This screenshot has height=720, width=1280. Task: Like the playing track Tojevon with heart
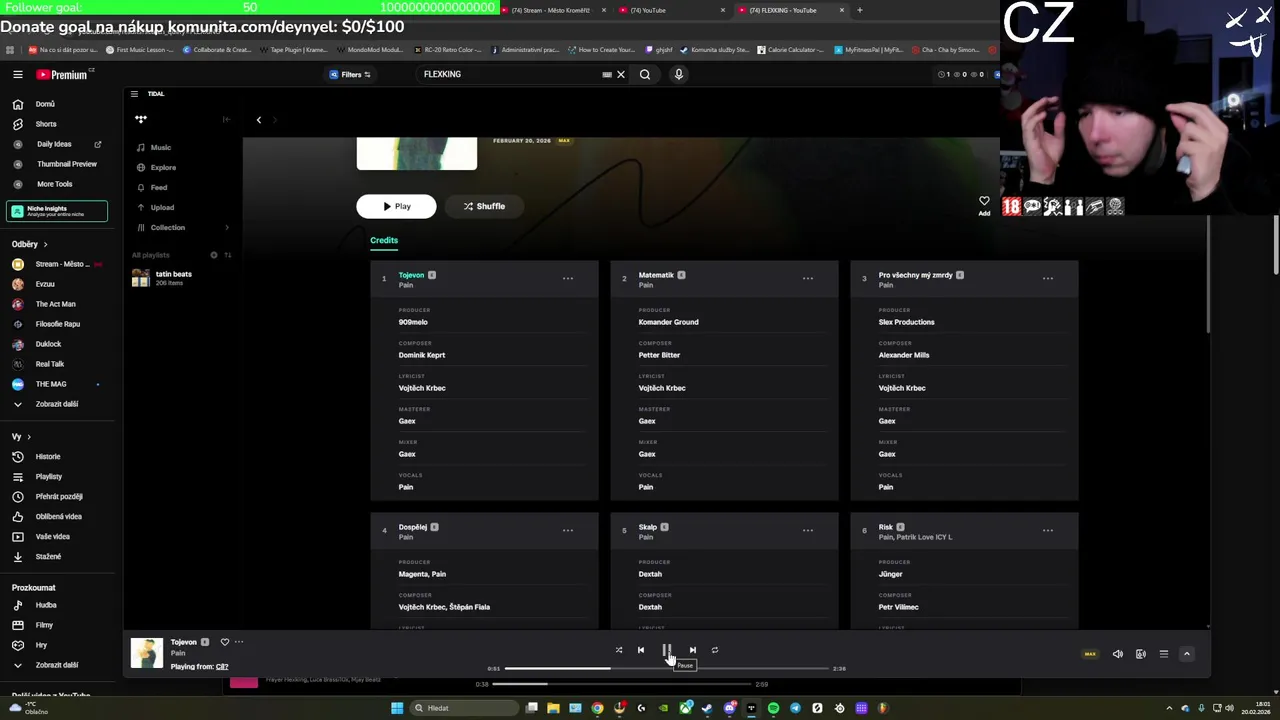point(225,642)
